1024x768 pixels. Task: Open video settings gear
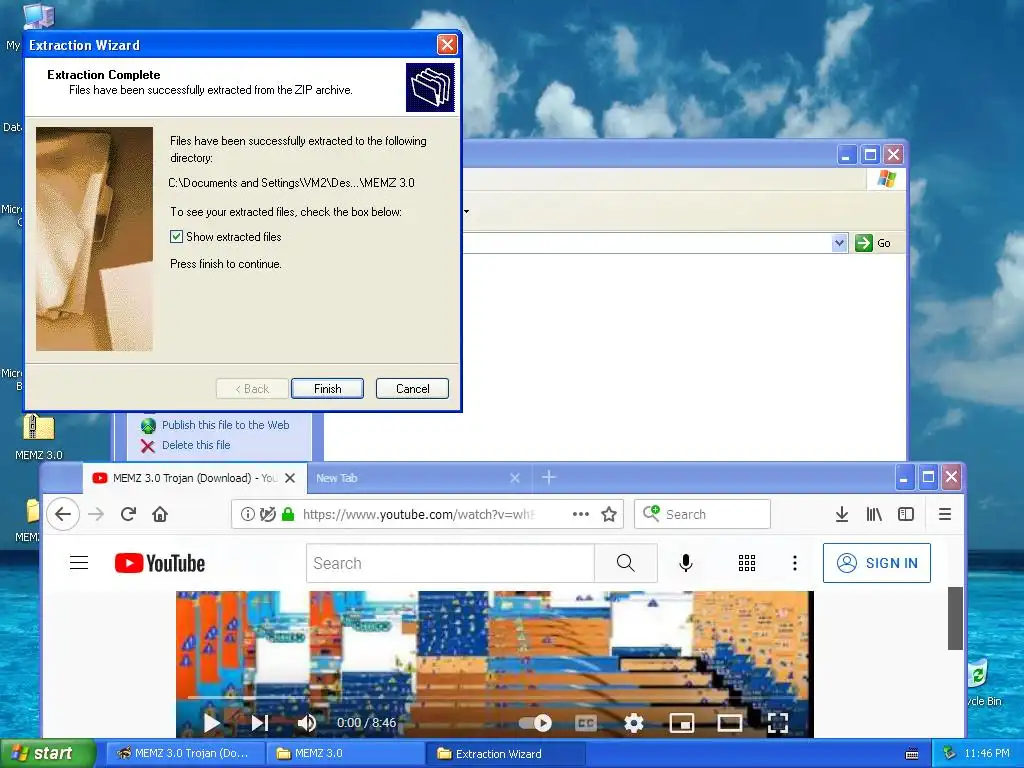(633, 723)
